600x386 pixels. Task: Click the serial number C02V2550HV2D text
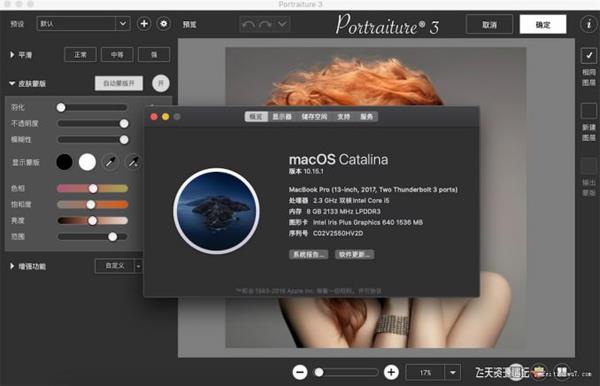(x=338, y=233)
